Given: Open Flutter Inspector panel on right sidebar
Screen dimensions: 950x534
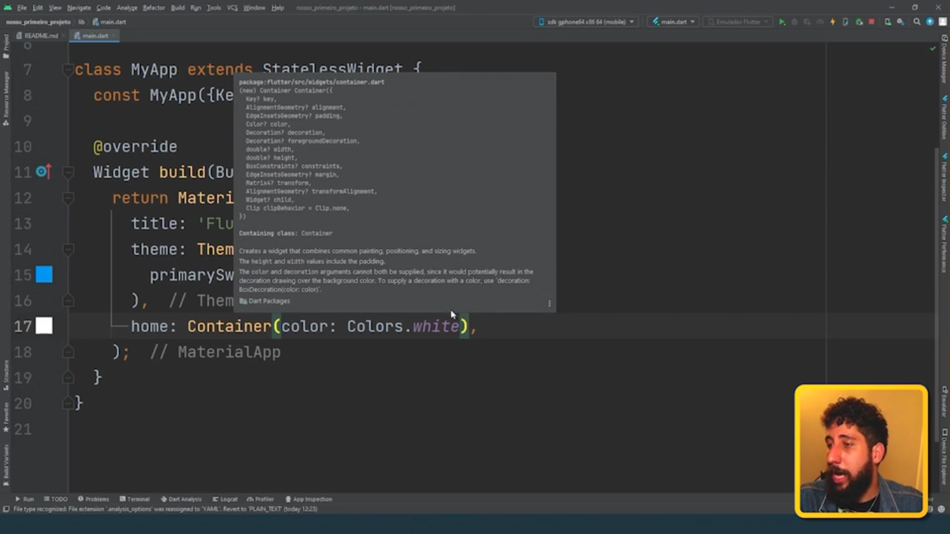Looking at the screenshot, I should point(944,176).
